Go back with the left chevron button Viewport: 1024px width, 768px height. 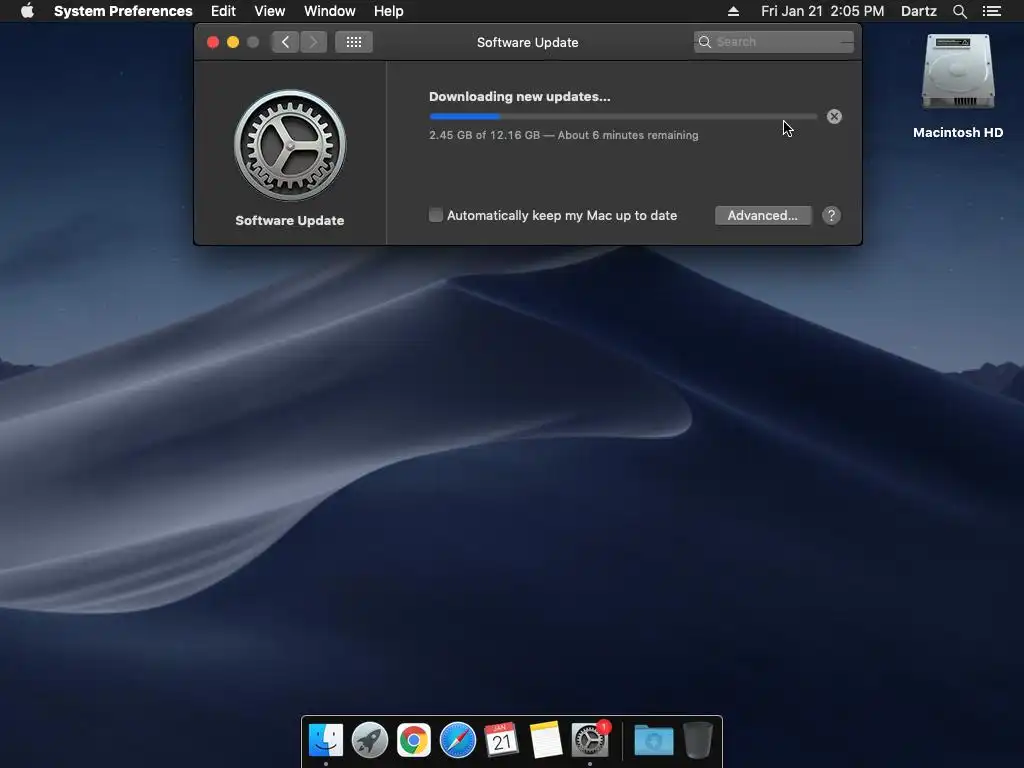point(285,42)
